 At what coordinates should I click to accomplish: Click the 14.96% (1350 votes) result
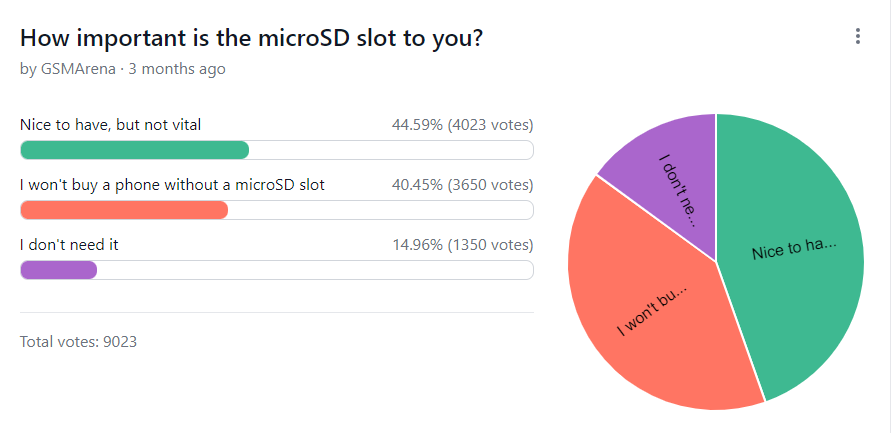[x=462, y=245]
